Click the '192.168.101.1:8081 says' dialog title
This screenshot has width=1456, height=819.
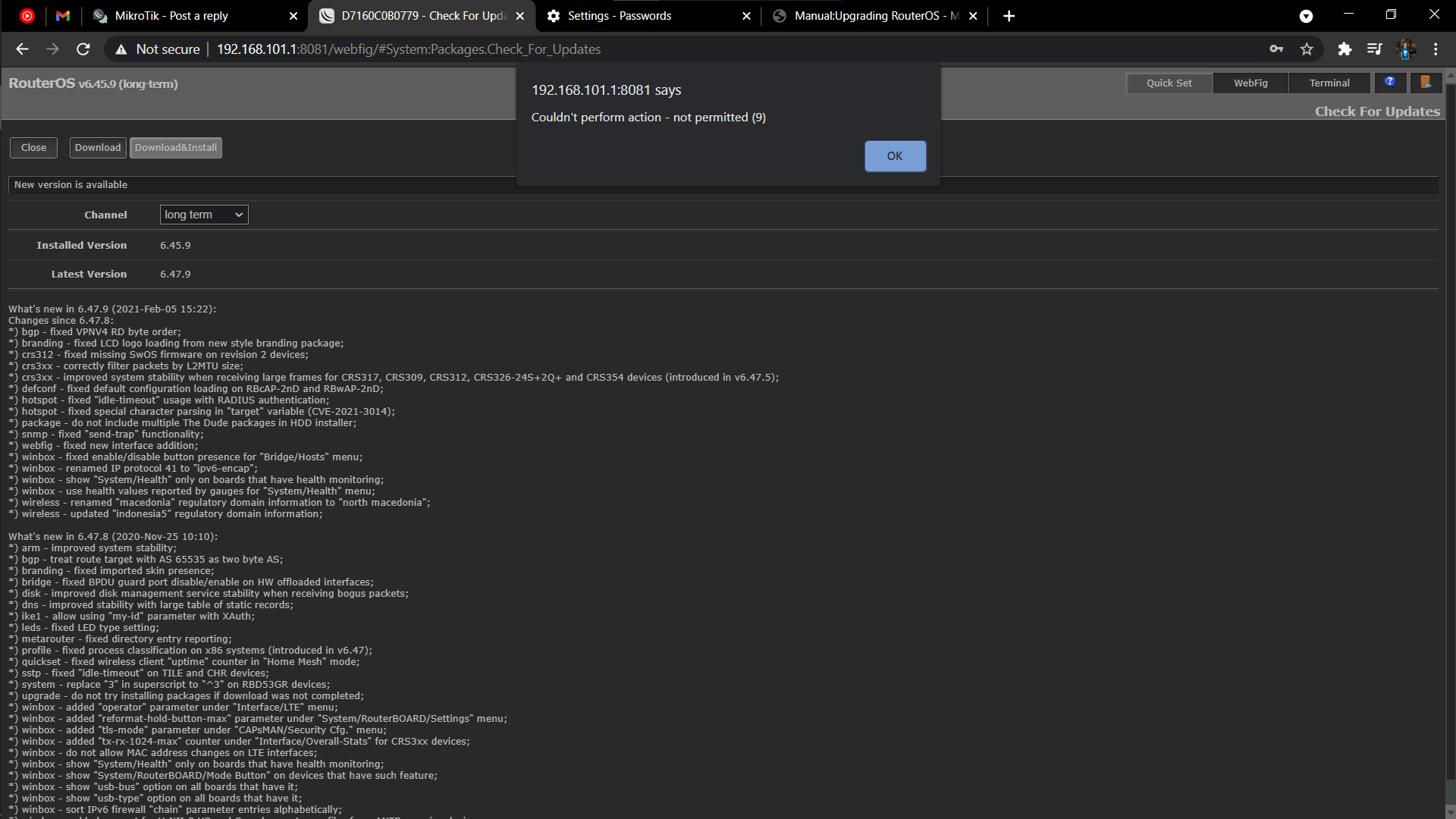click(x=606, y=90)
